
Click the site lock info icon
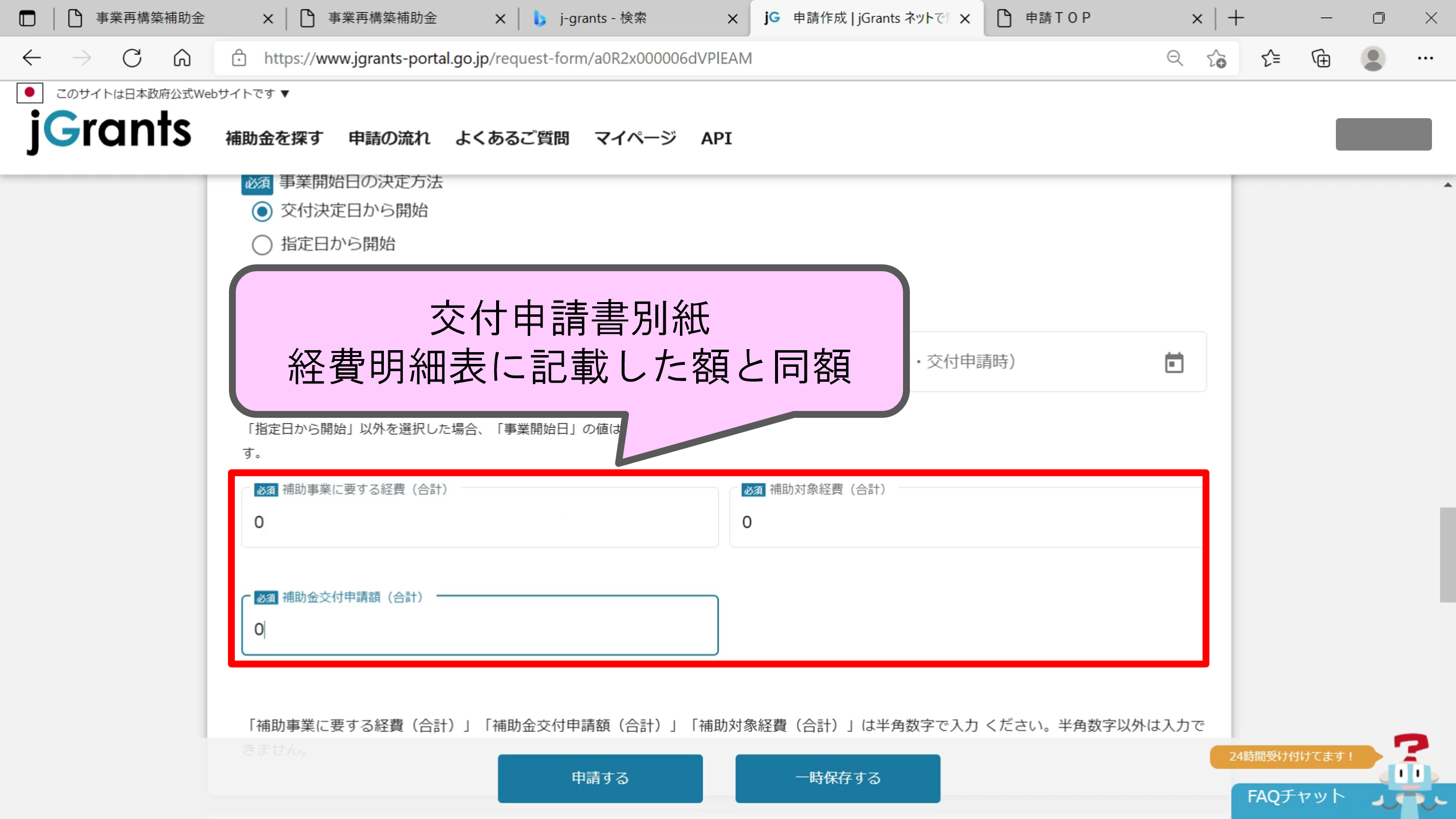tap(239, 58)
